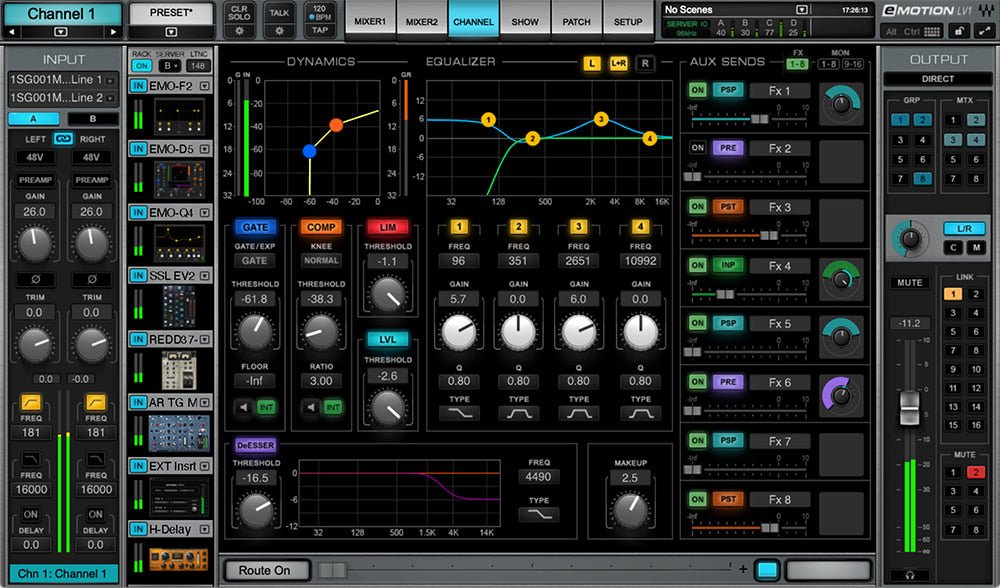Toggle the COMP section on/off
Image resolution: width=1000 pixels, height=588 pixels.
[321, 227]
